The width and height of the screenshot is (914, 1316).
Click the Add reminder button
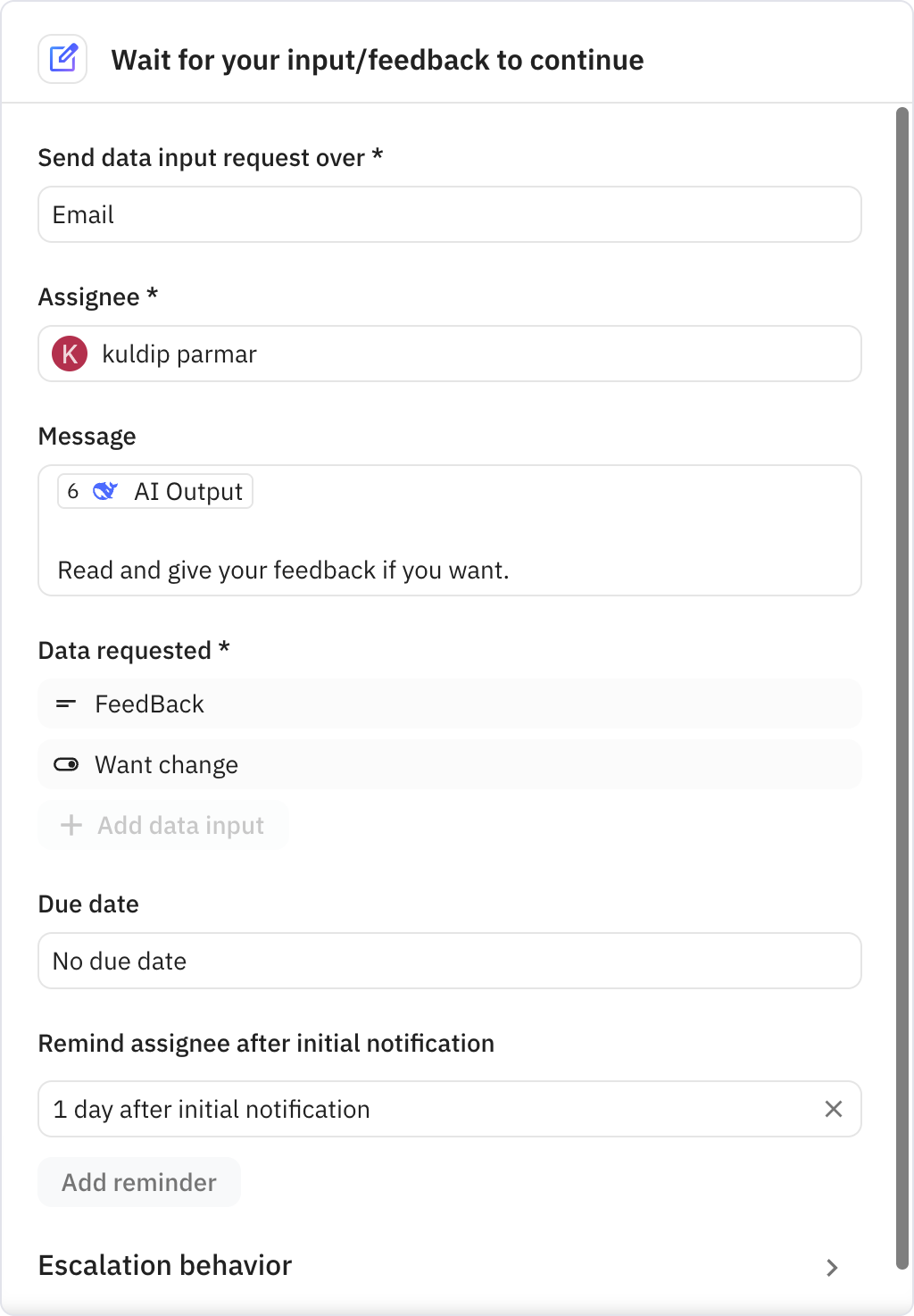[138, 1181]
